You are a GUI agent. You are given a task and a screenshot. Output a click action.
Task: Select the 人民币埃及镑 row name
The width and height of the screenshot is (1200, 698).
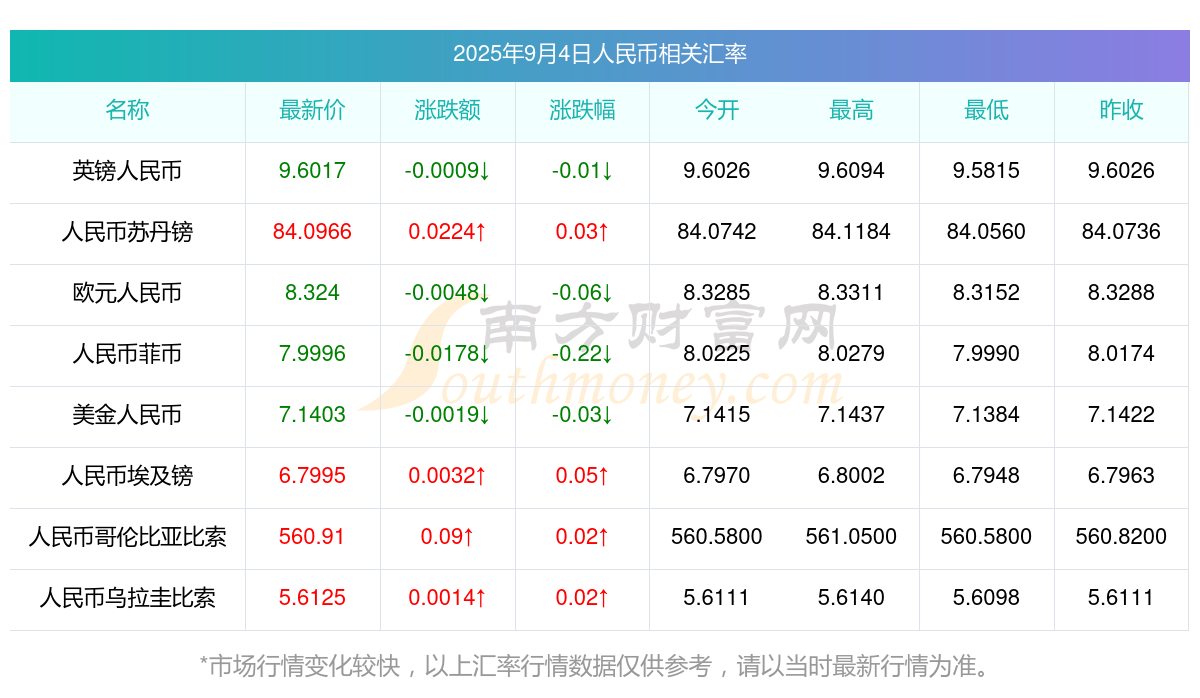(127, 476)
